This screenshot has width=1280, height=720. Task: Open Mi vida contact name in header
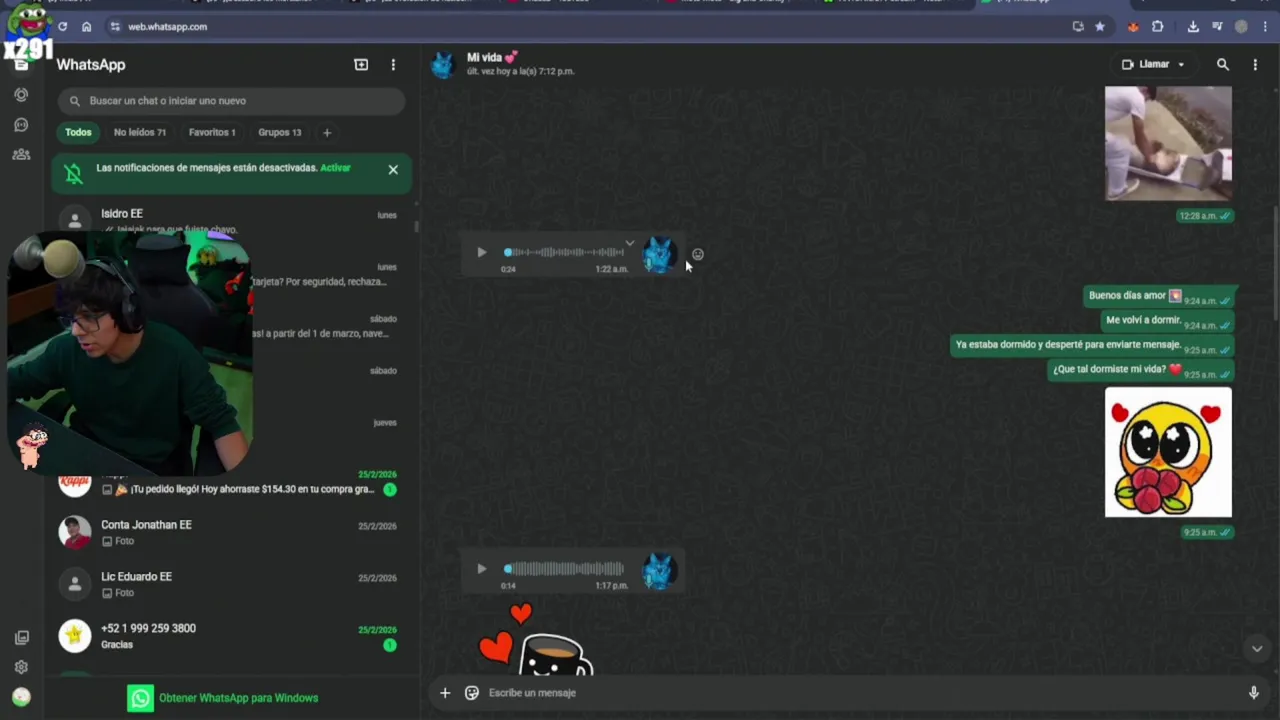click(x=491, y=58)
